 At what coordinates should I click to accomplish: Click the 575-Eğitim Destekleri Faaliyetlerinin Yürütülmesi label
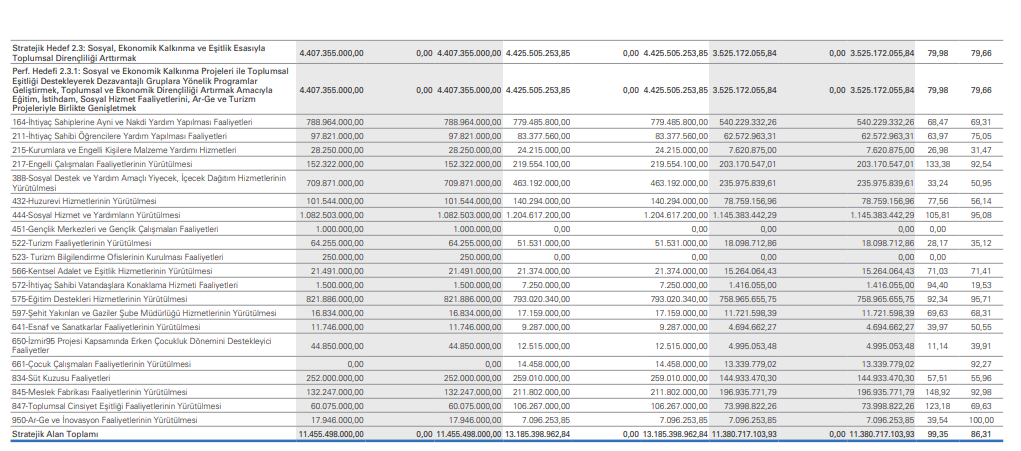(102, 298)
